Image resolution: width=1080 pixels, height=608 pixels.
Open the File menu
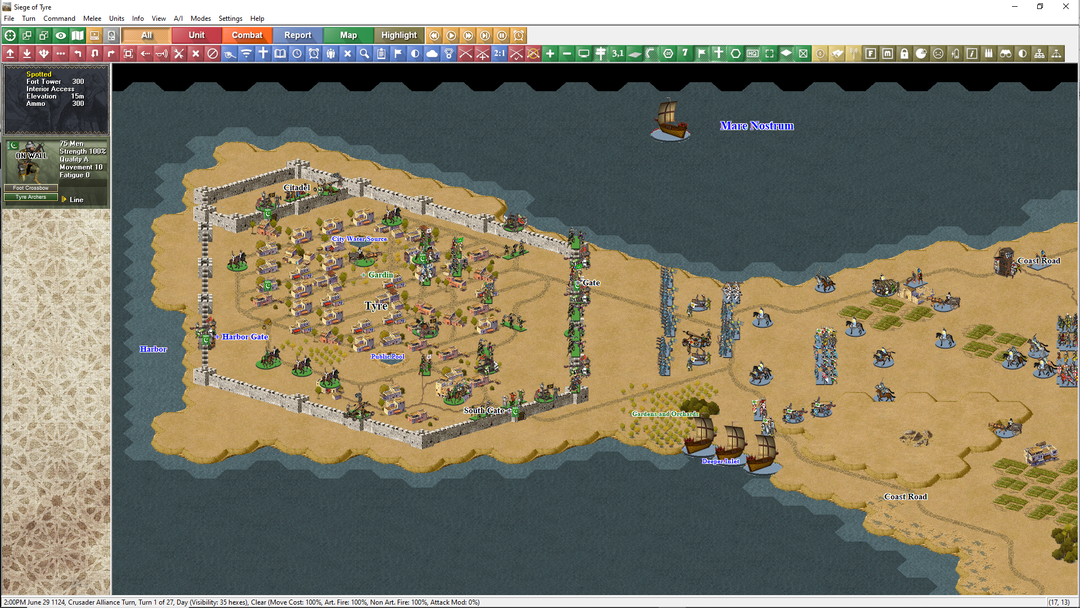9,19
